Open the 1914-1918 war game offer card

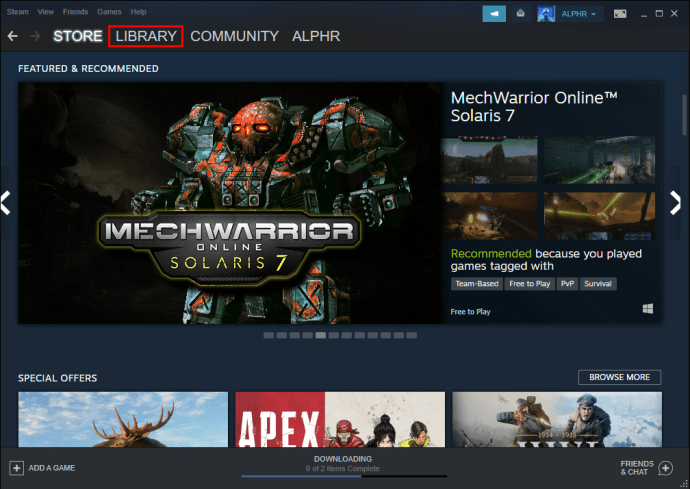557,419
